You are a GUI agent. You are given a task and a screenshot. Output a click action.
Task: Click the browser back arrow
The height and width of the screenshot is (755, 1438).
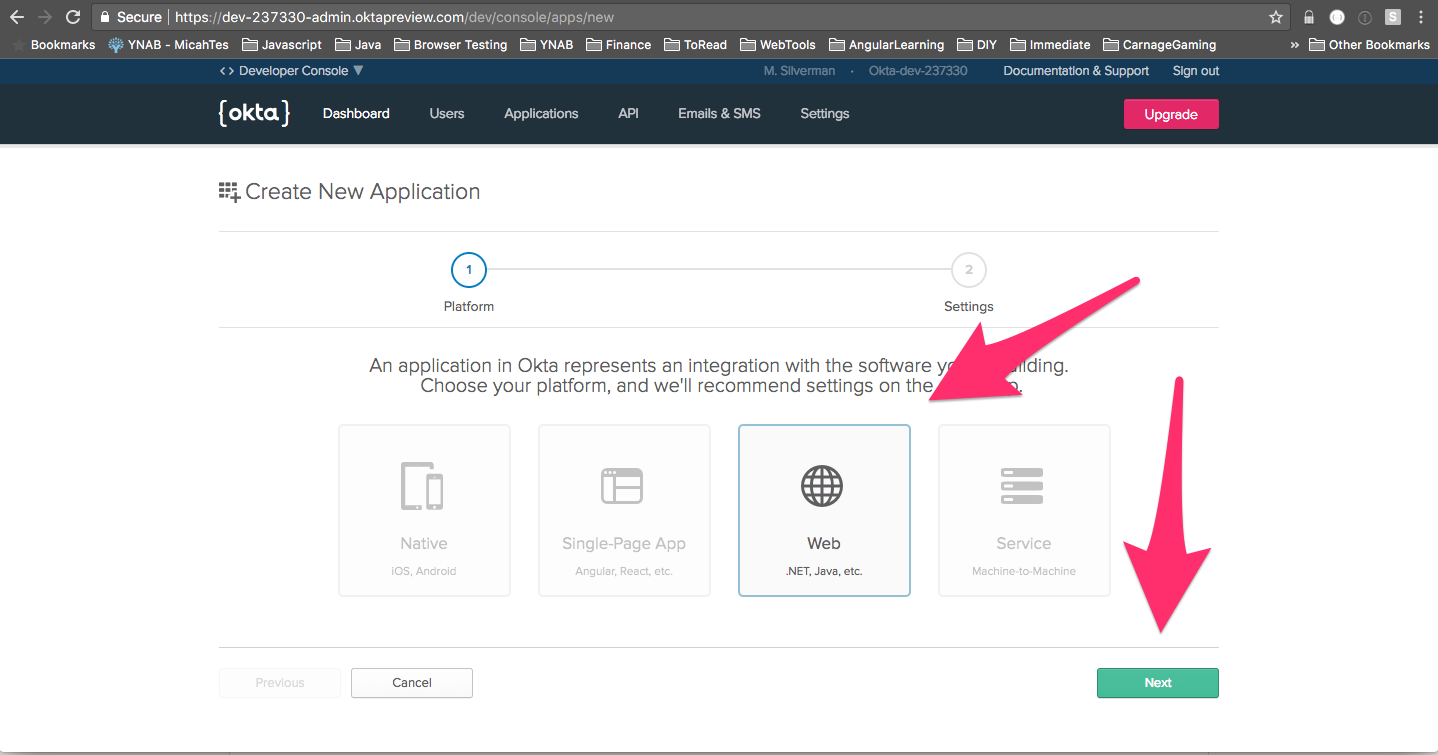pyautogui.click(x=16, y=17)
